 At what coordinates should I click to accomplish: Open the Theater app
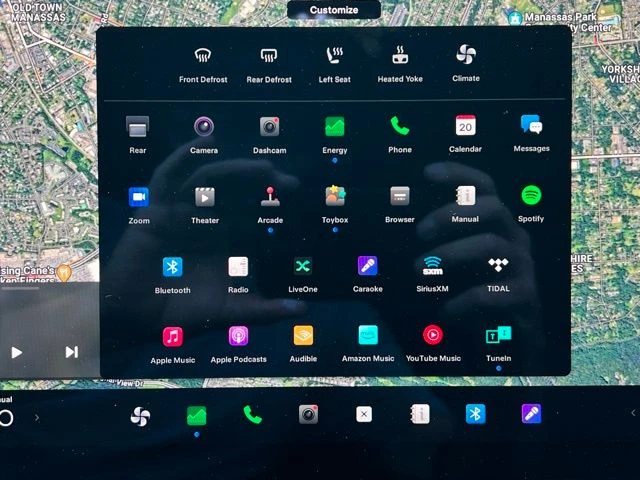coord(205,205)
